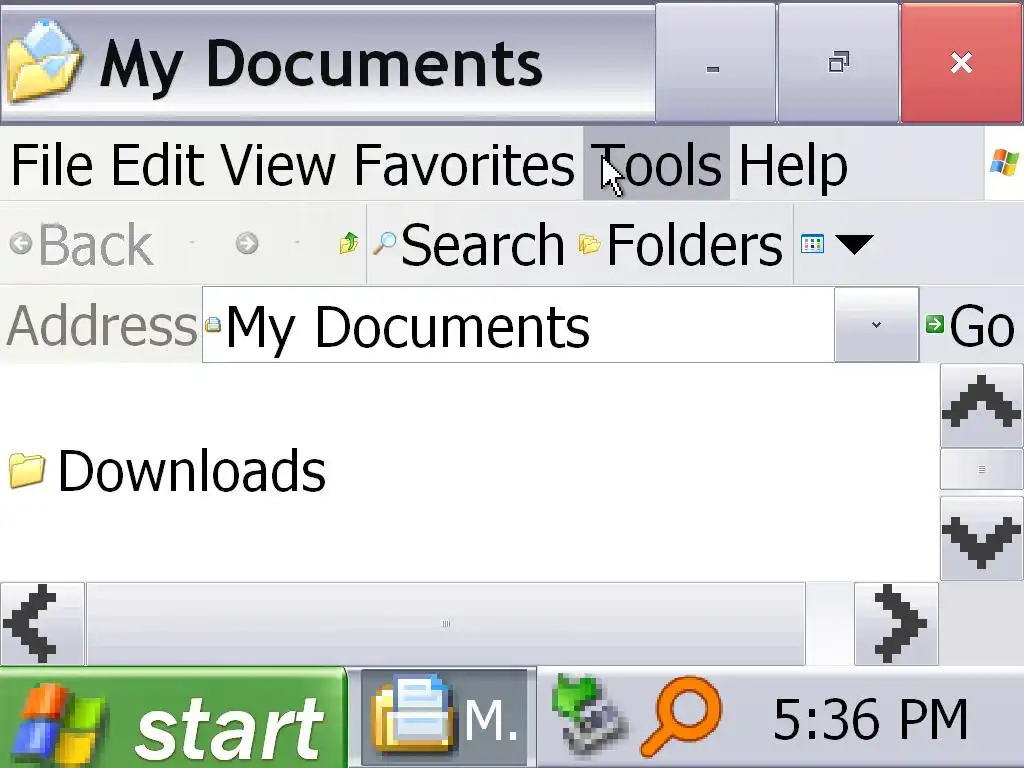
Task: Click the horizontal scrollbar thumb
Action: click(x=445, y=624)
